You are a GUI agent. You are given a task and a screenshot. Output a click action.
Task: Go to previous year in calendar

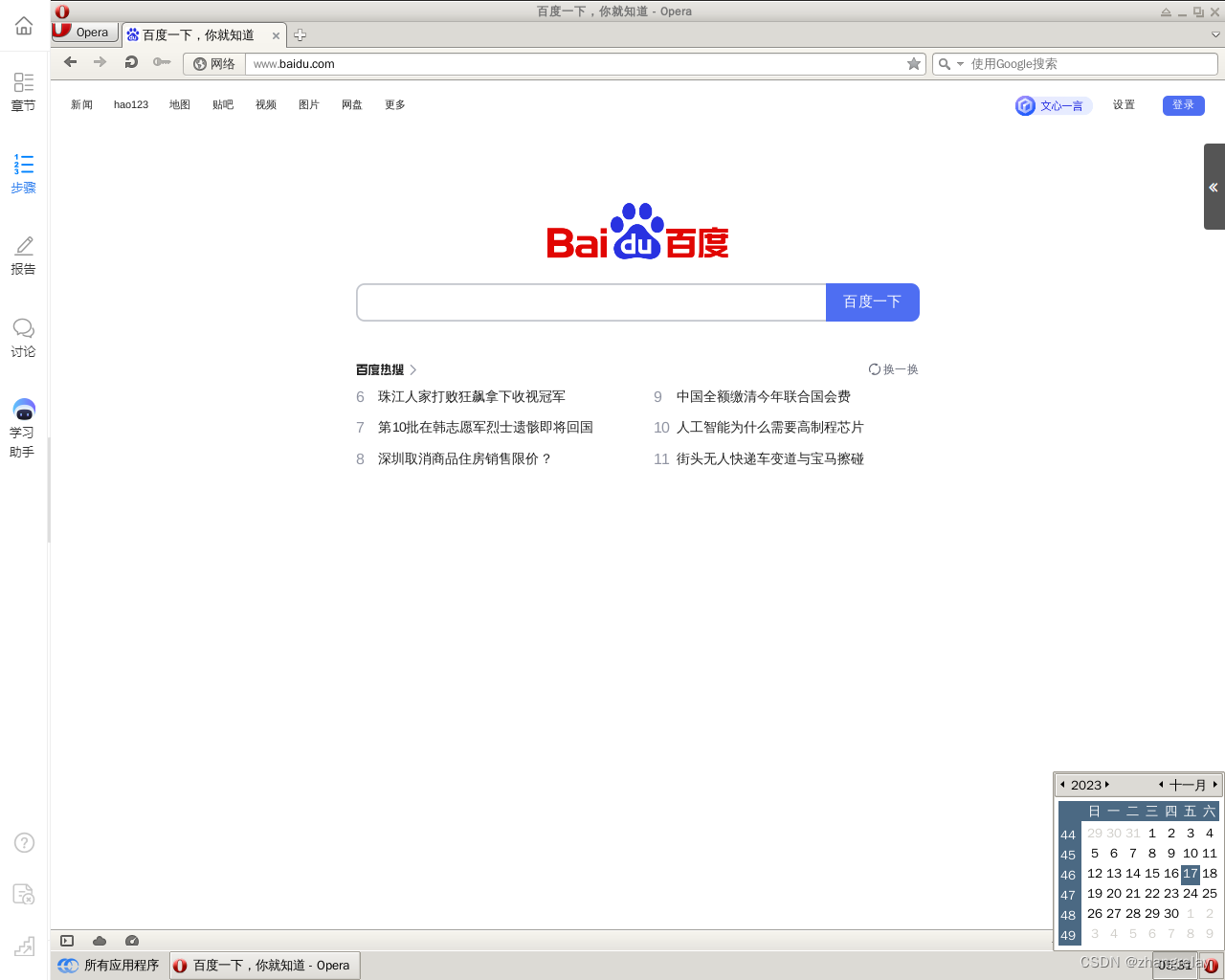pos(1062,785)
